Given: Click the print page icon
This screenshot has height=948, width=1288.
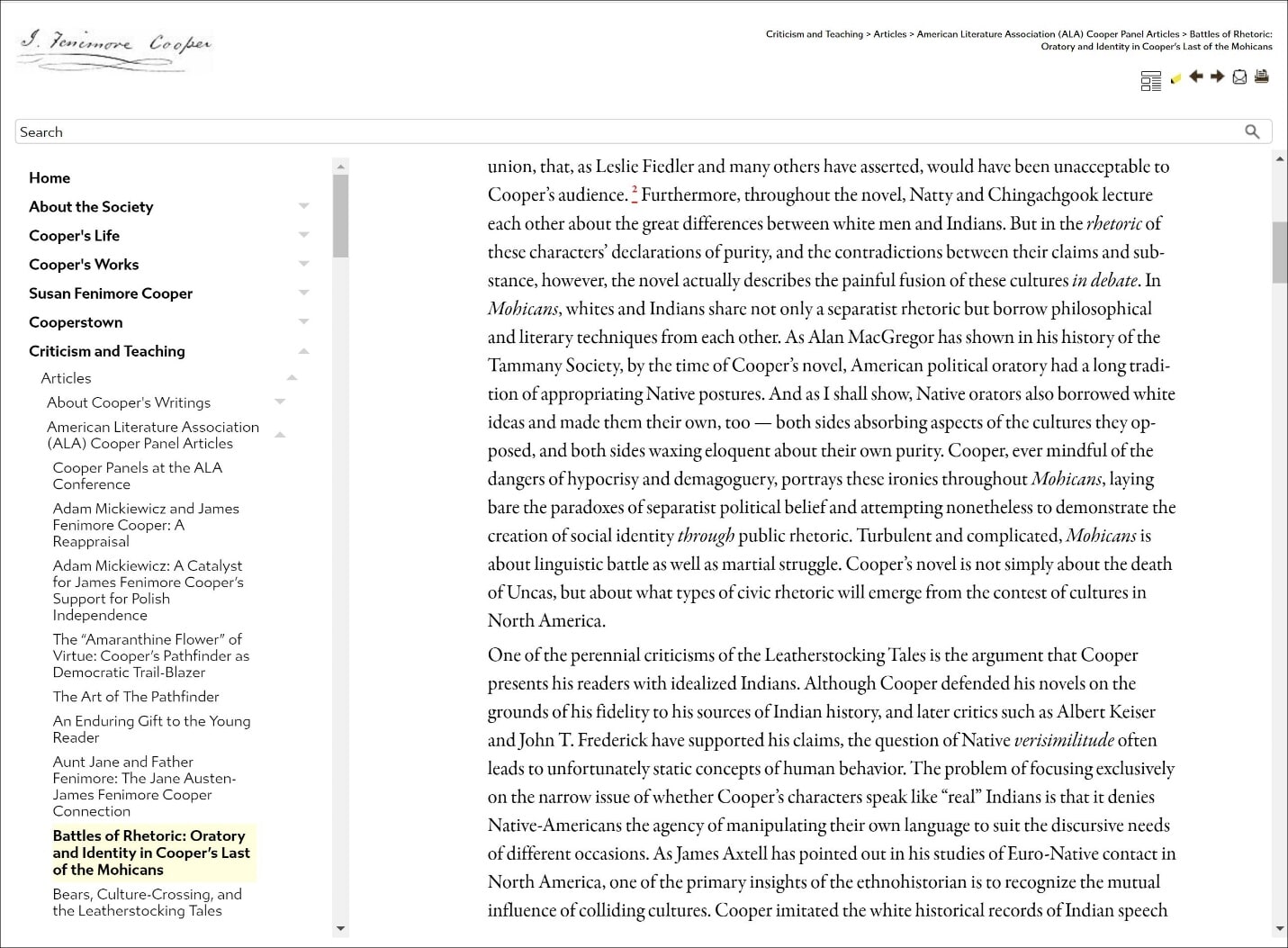Looking at the screenshot, I should (1262, 77).
